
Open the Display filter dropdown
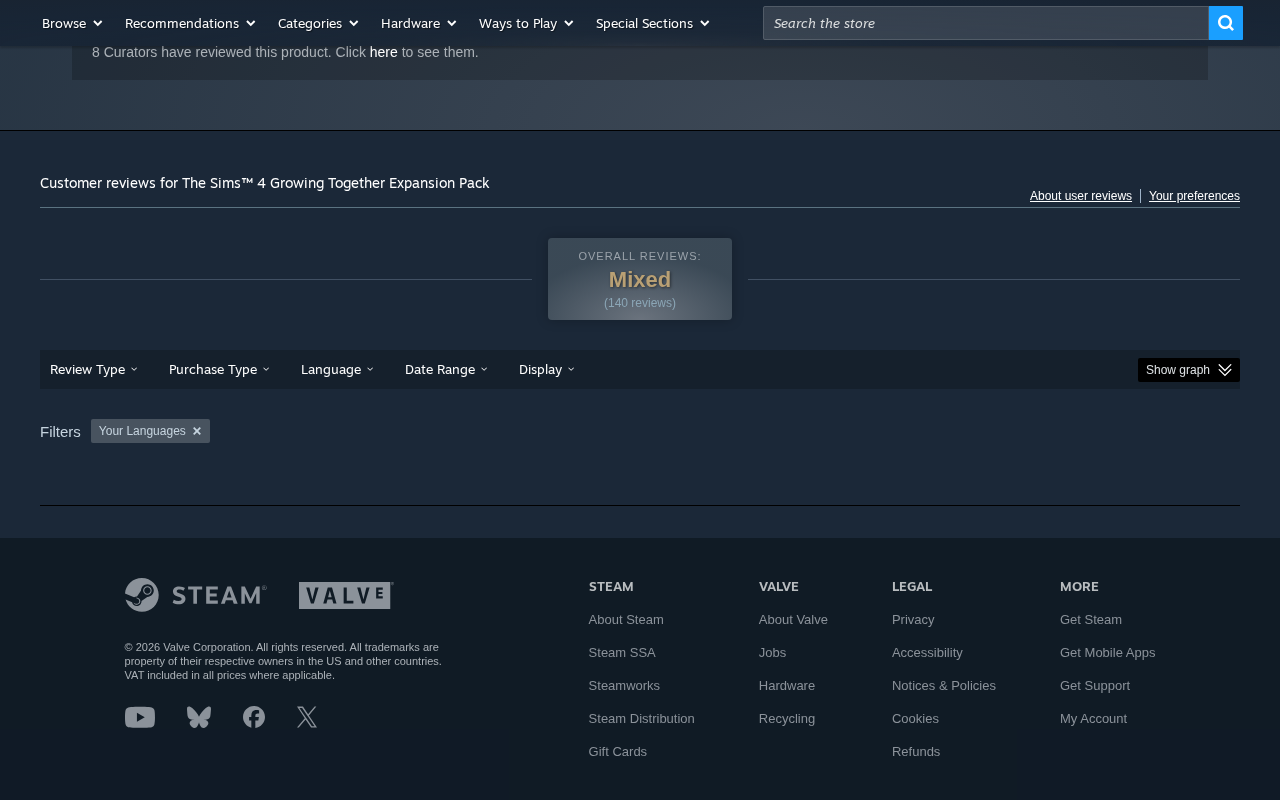coord(547,369)
